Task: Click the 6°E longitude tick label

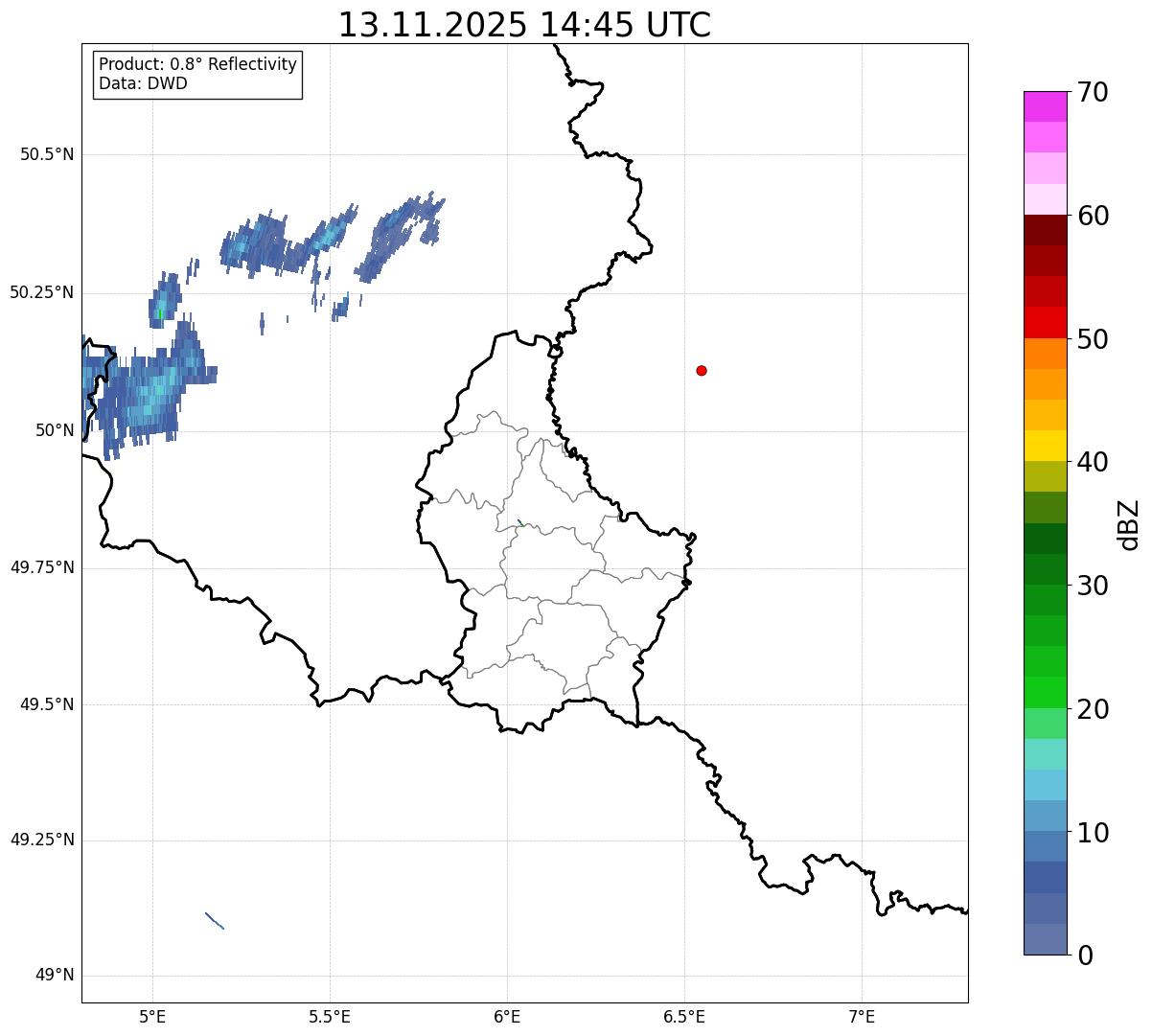Action: [507, 1017]
